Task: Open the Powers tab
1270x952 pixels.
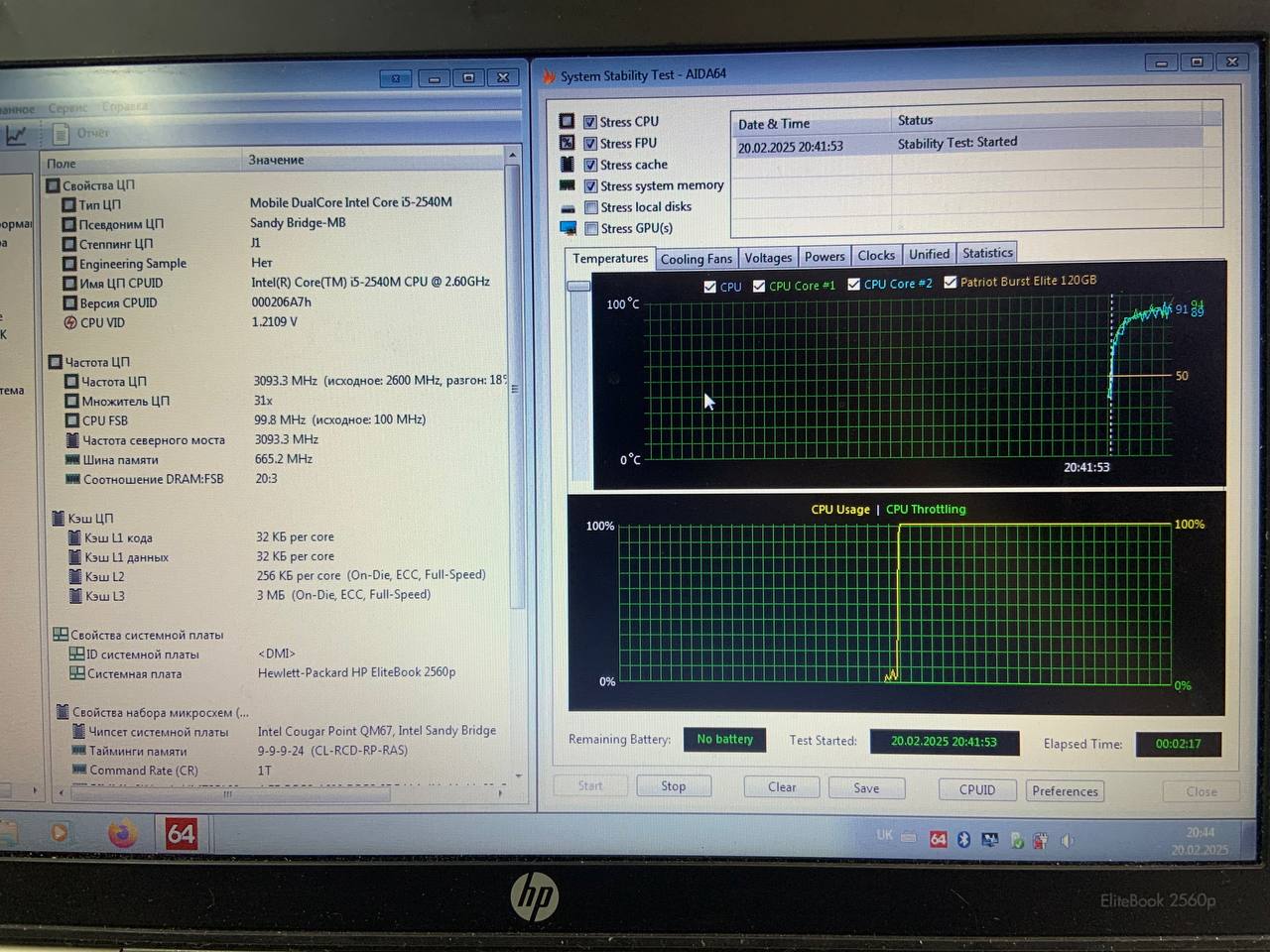Action: point(825,257)
